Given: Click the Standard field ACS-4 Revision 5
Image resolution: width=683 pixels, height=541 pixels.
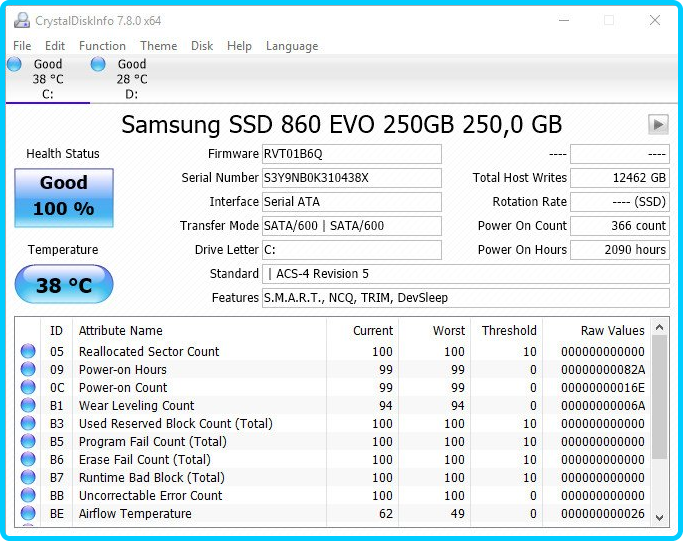Looking at the screenshot, I should click(466, 274).
